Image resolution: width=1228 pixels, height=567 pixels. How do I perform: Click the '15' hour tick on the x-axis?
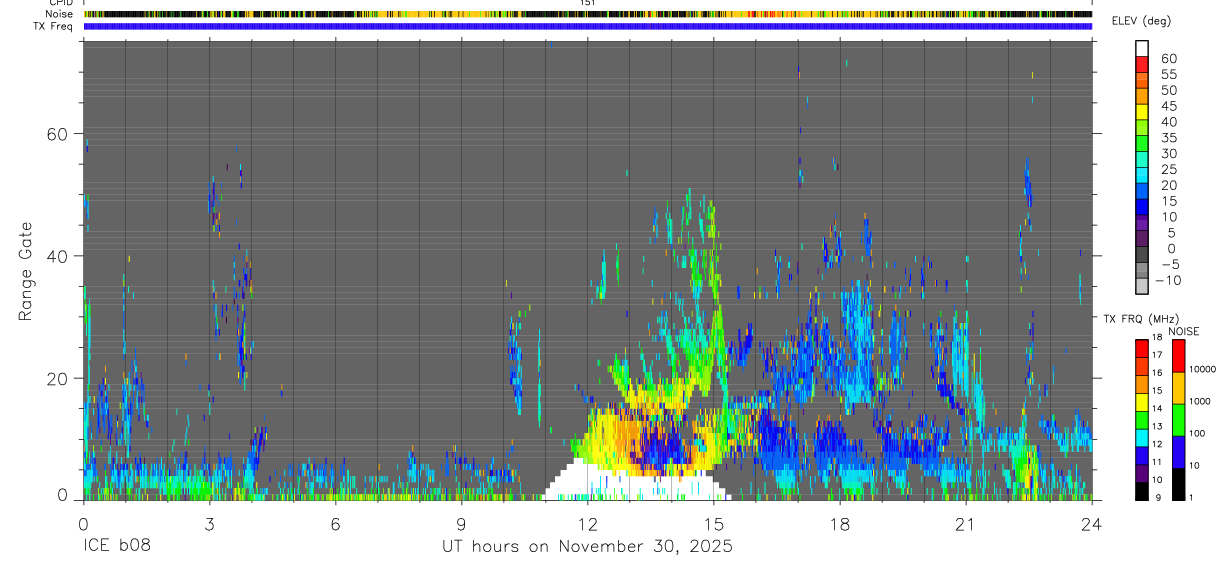click(713, 523)
